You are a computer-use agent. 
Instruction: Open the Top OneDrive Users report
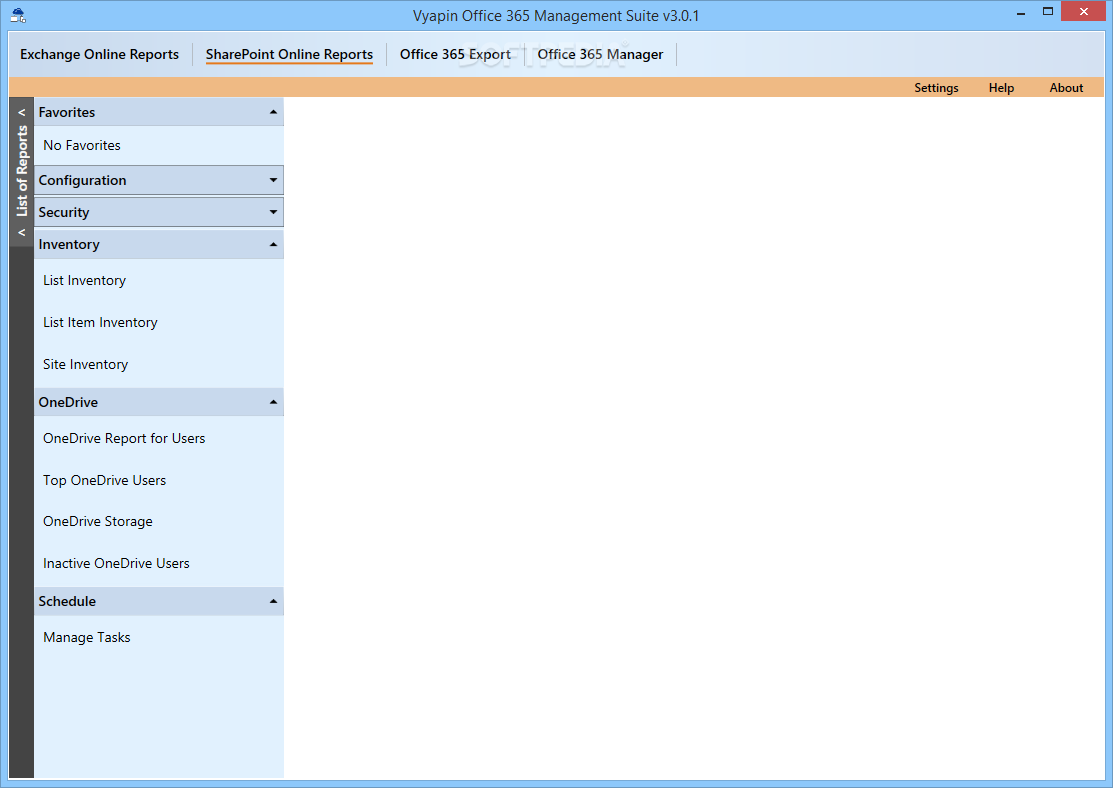pos(104,480)
